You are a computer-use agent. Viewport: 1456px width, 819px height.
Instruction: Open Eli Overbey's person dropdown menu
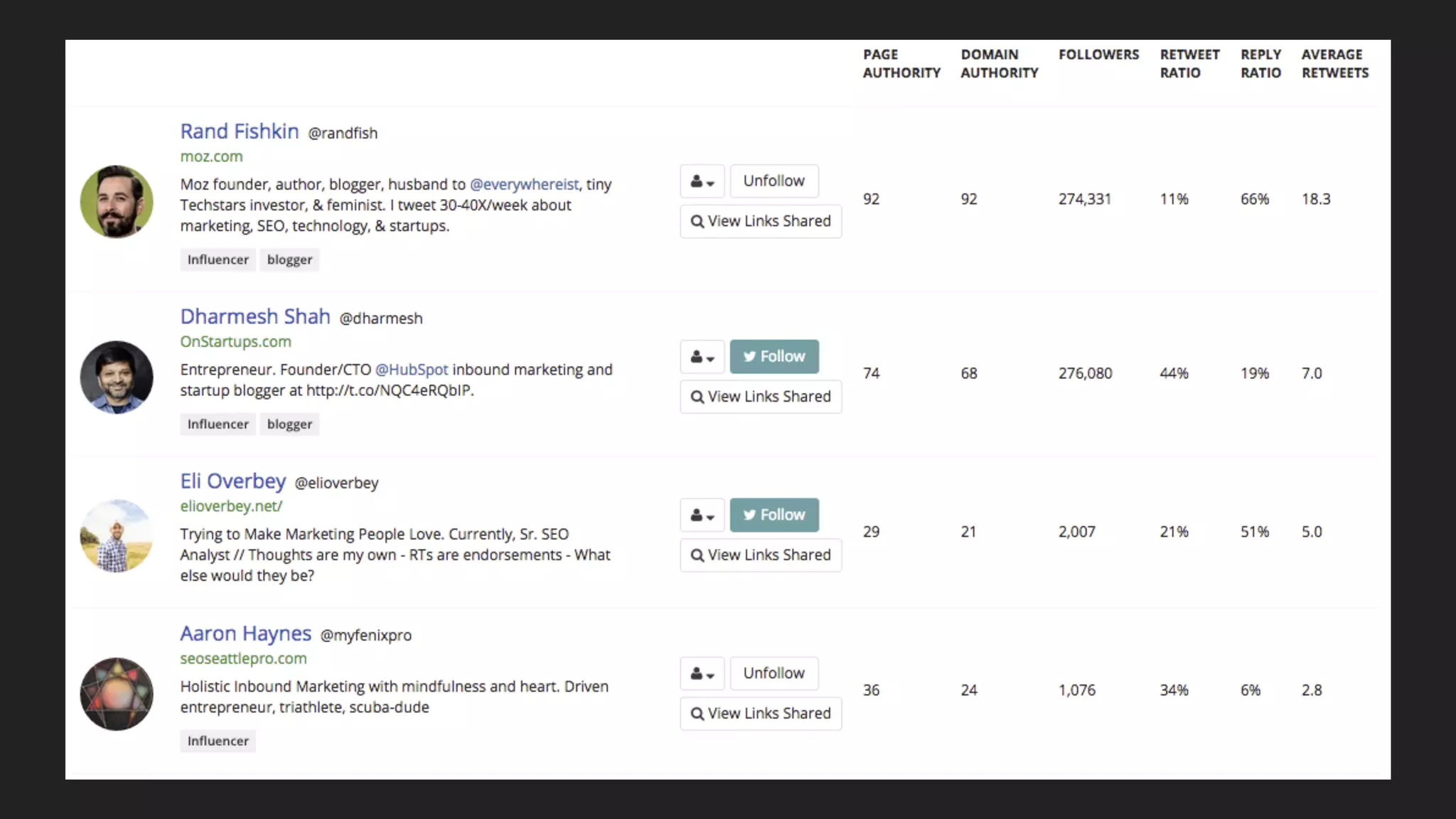point(702,515)
